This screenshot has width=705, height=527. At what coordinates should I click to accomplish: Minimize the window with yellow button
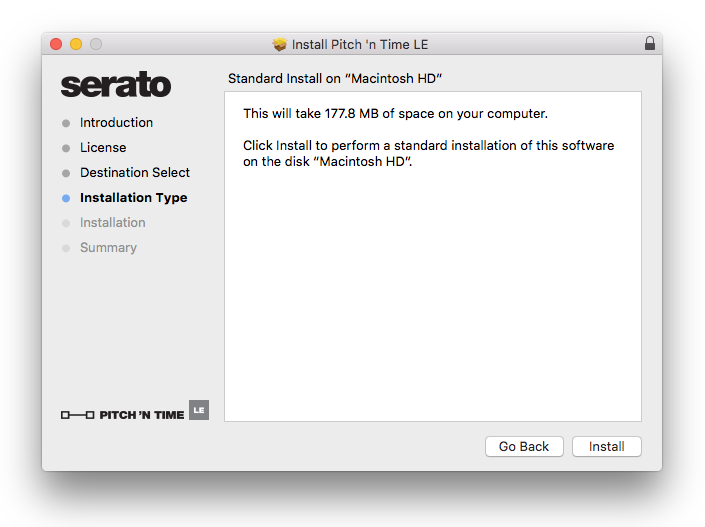point(76,44)
